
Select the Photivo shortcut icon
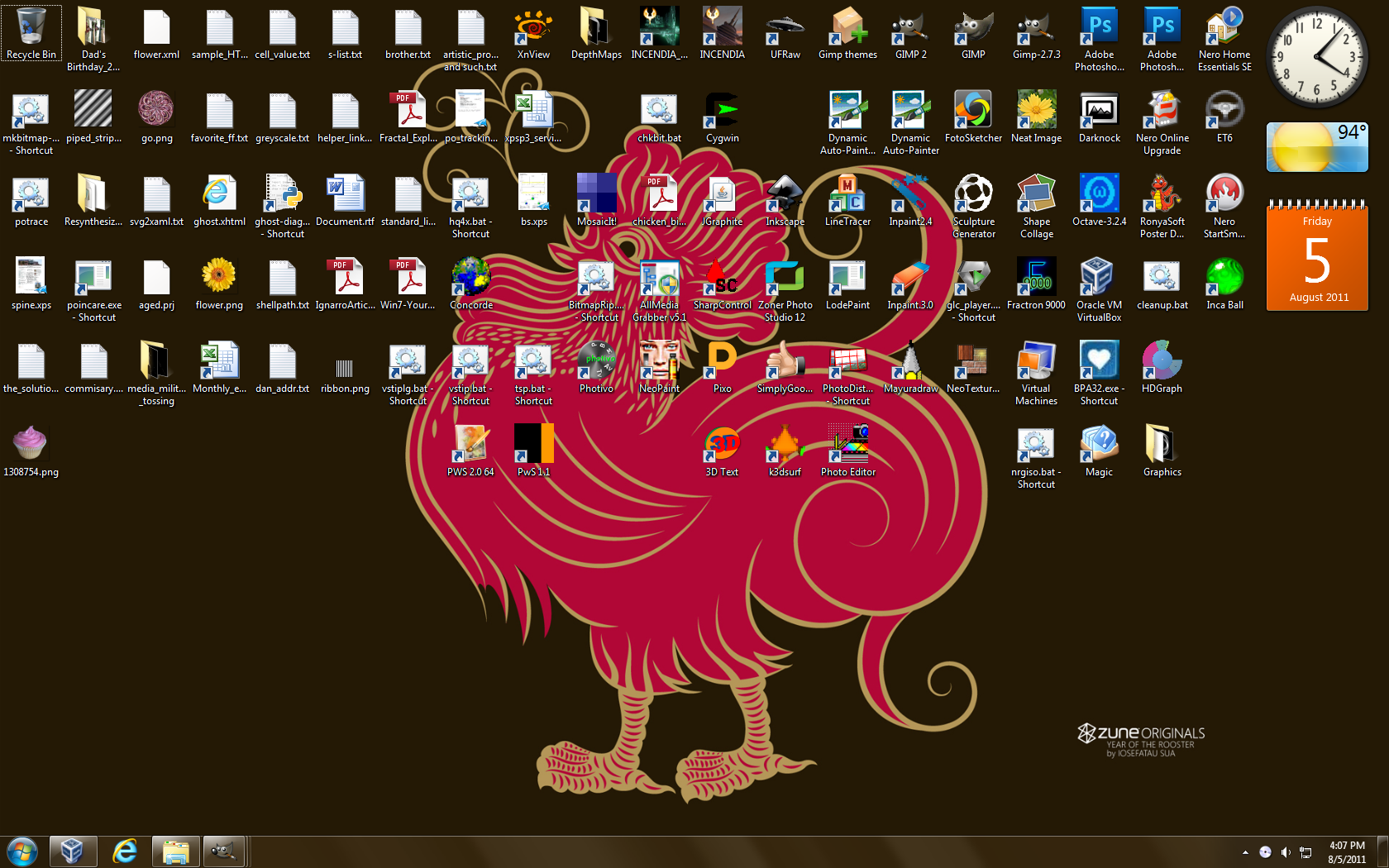(x=596, y=367)
